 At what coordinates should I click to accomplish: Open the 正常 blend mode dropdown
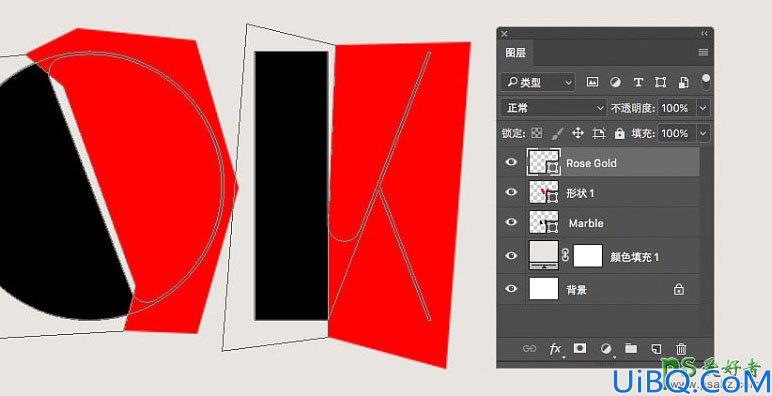pos(554,108)
